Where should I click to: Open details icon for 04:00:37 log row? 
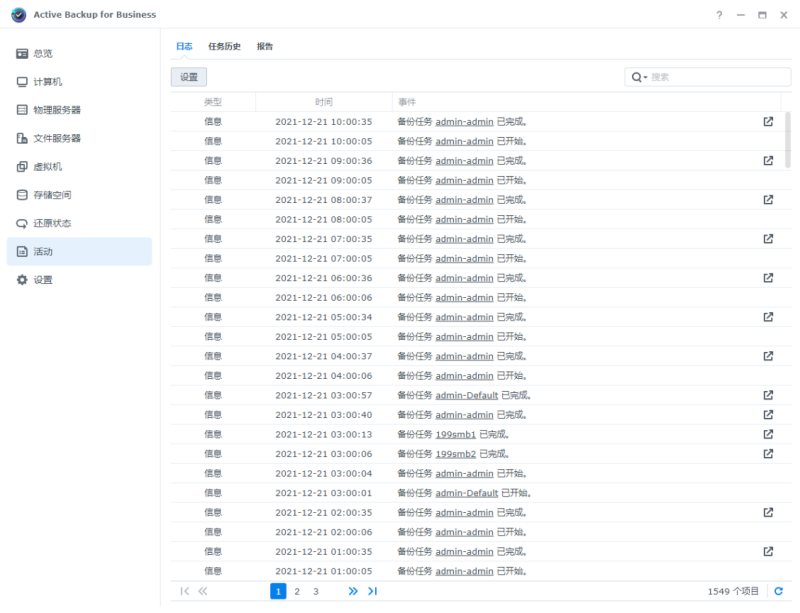[x=768, y=356]
